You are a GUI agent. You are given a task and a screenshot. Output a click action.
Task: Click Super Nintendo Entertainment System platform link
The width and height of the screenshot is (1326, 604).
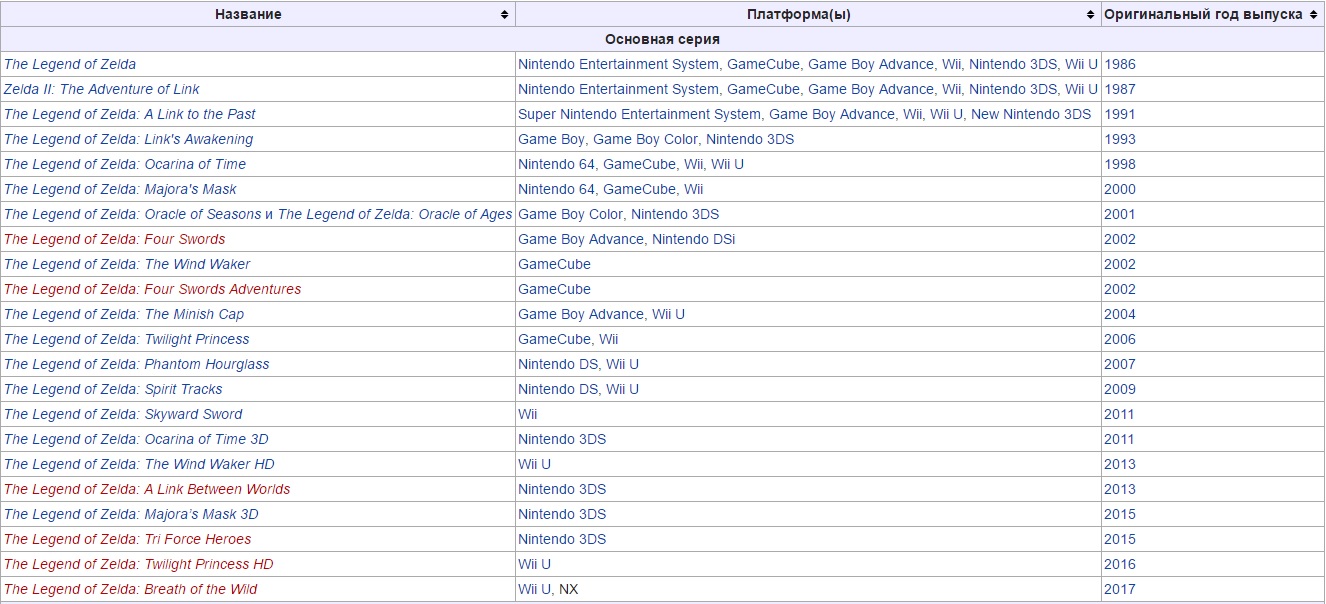pyautogui.click(x=639, y=114)
